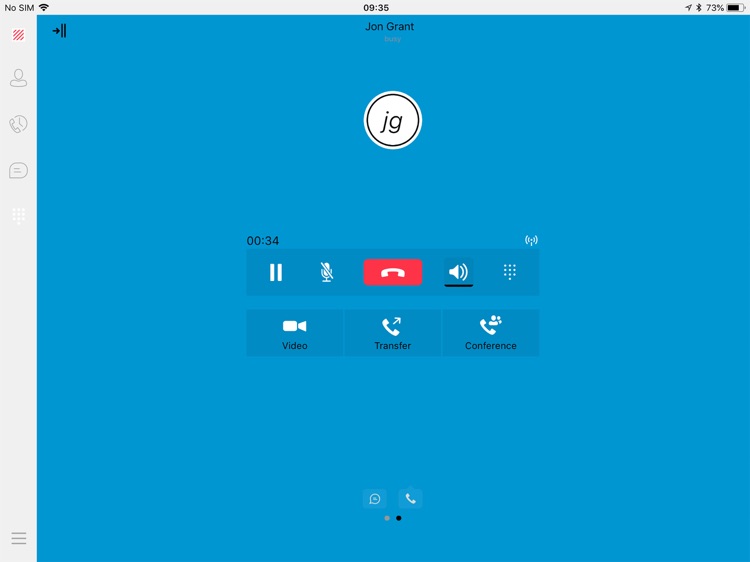750x562 pixels.
Task: Switch to phone call tab at bottom
Action: coord(410,499)
